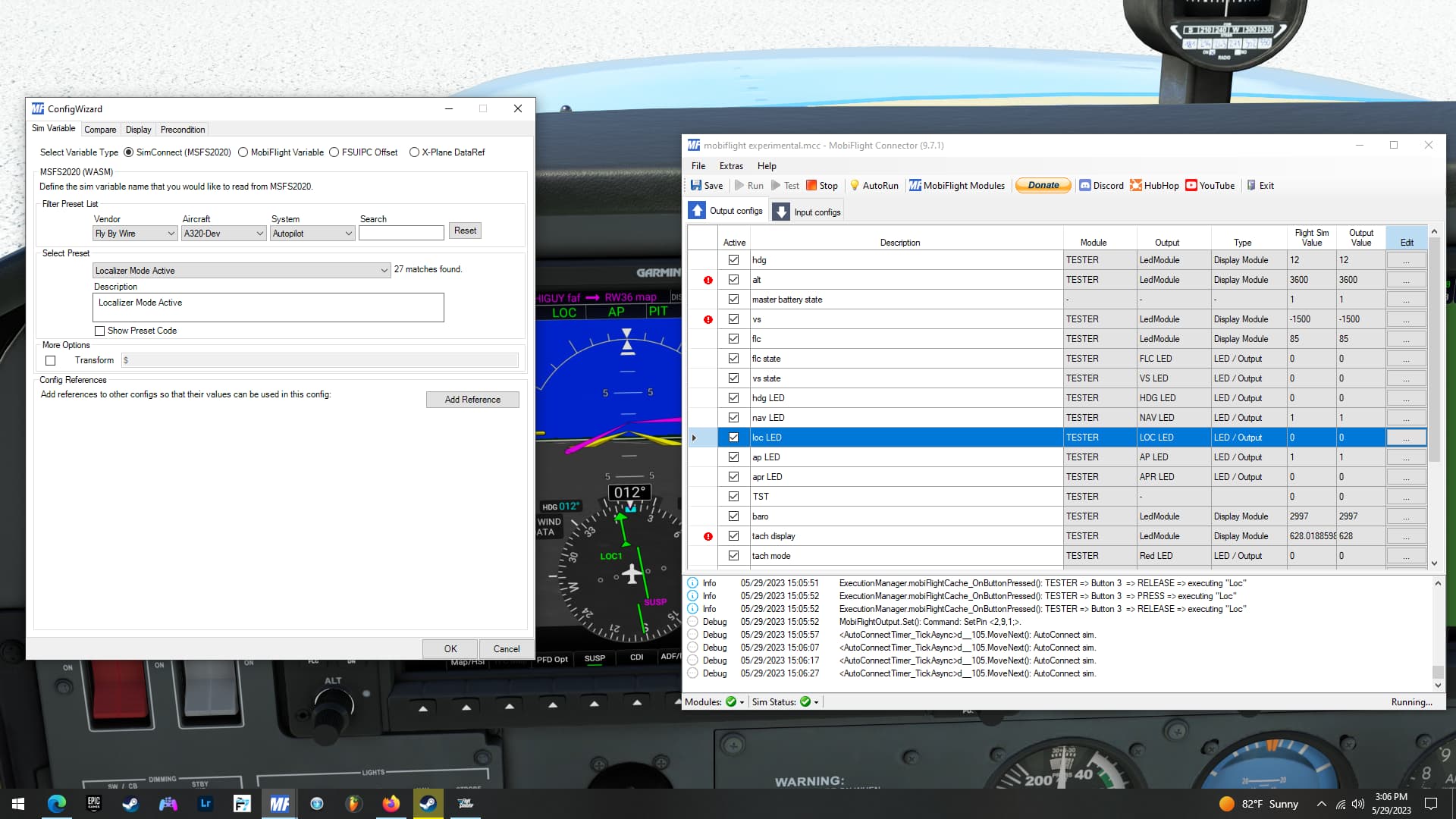Screen dimensions: 1456x819
Task: Open the Help menu
Action: (x=767, y=166)
